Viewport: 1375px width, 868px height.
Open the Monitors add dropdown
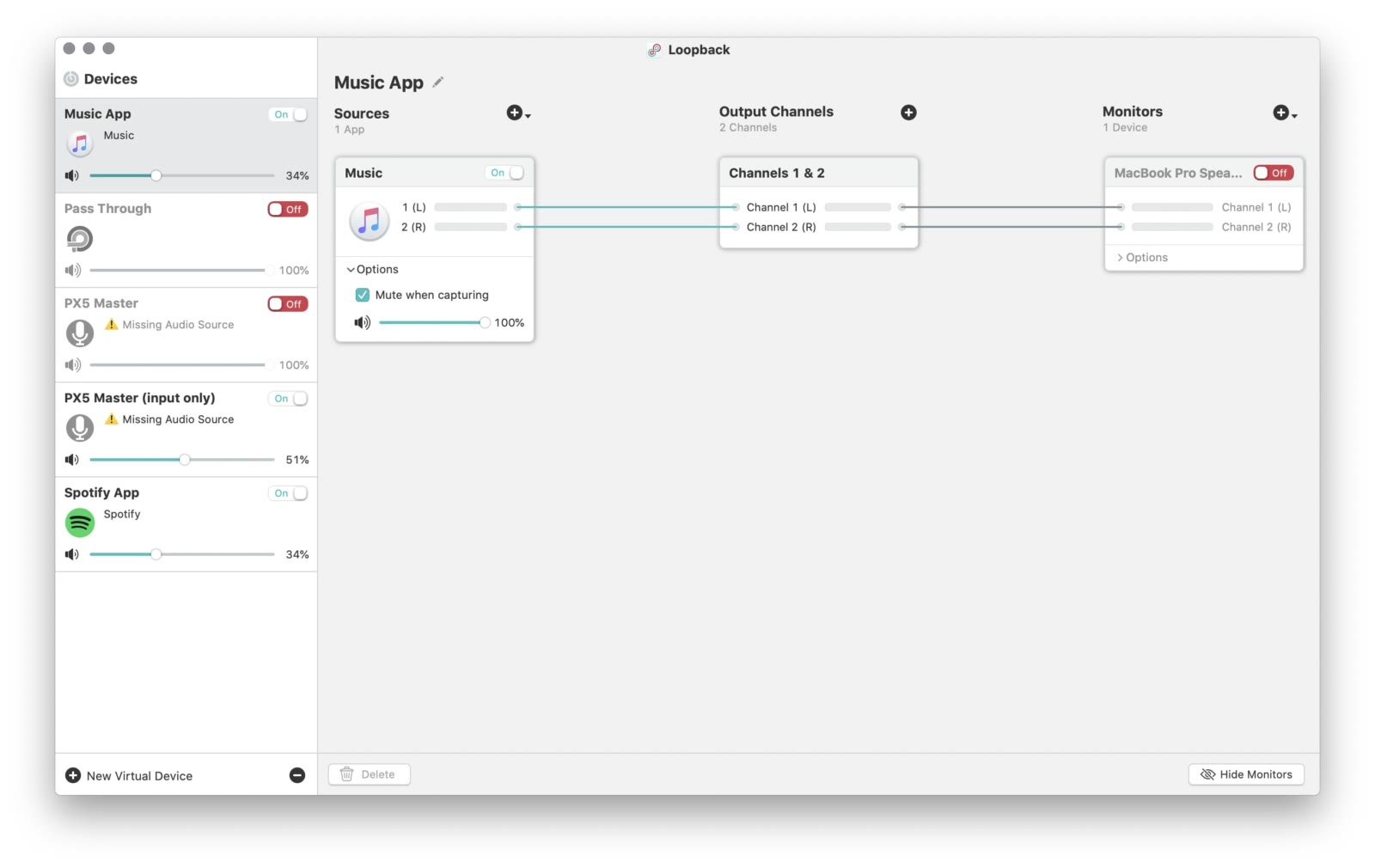[x=1285, y=113]
